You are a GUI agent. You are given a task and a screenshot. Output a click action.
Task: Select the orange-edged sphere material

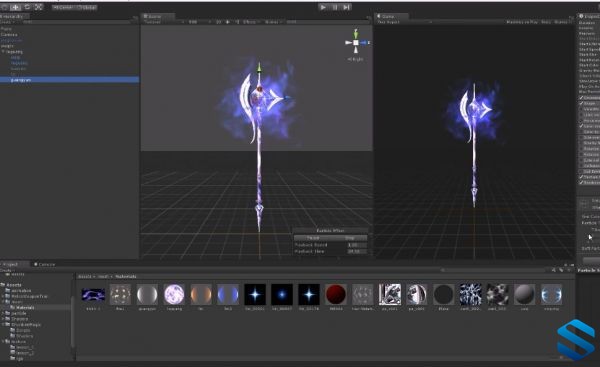click(x=201, y=294)
